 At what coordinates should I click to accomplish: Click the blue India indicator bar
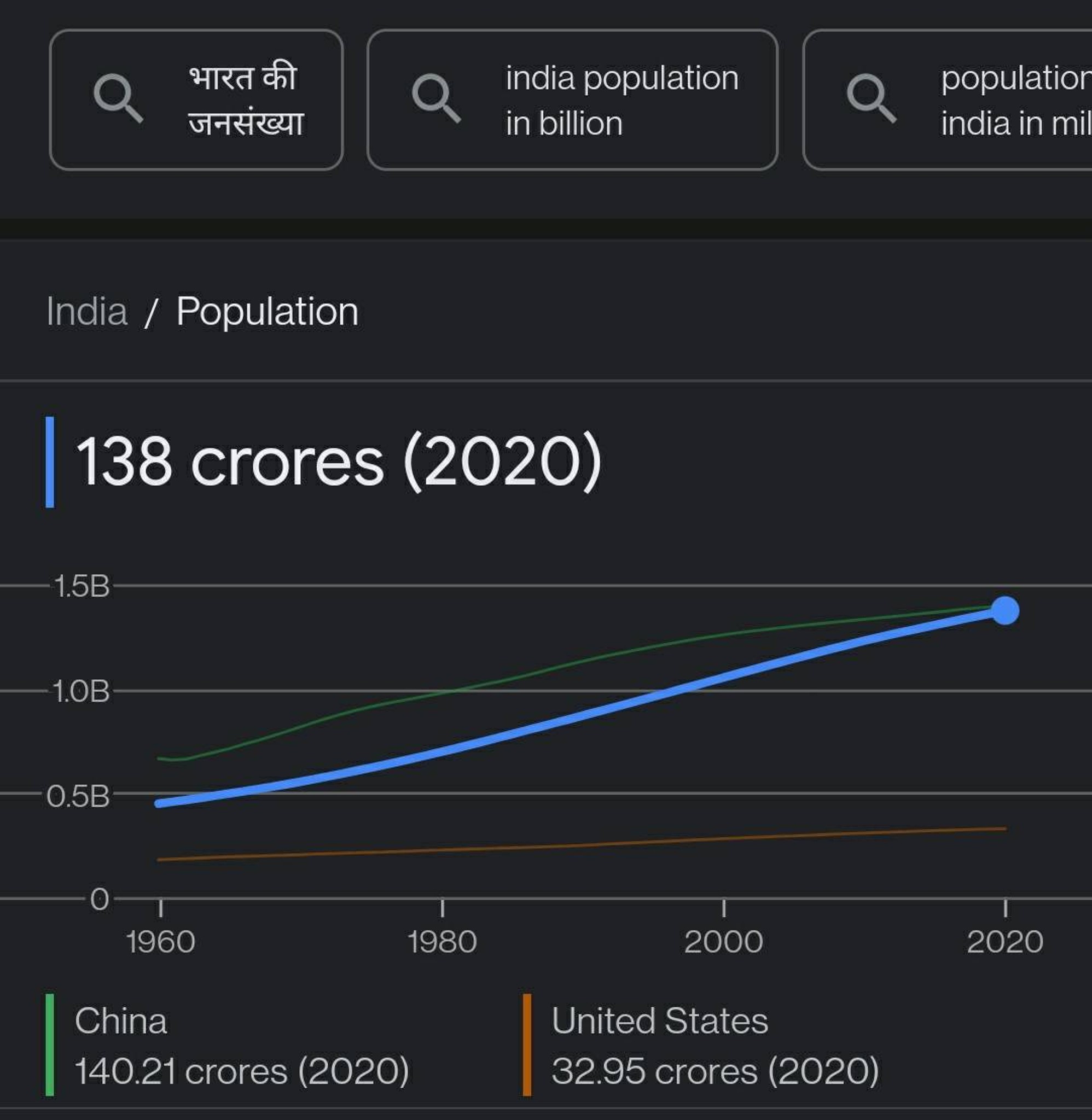tap(50, 462)
